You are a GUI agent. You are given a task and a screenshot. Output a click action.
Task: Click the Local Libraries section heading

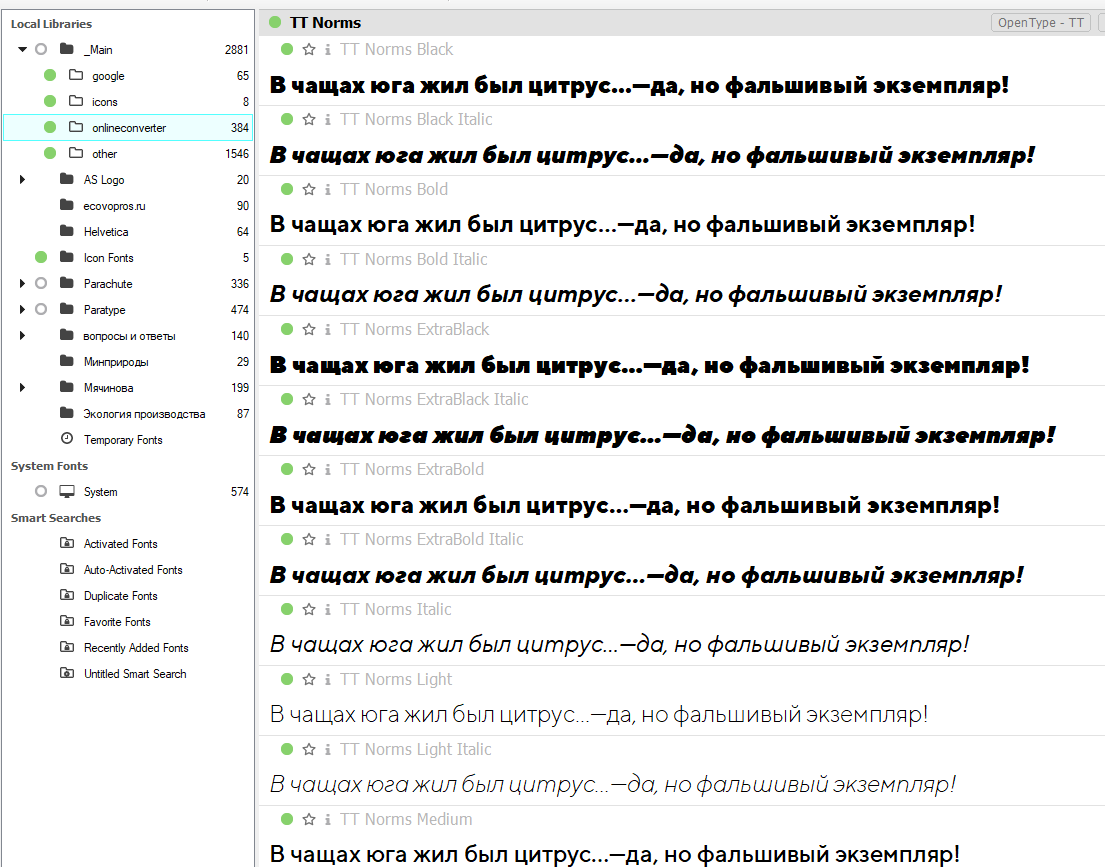click(x=51, y=24)
